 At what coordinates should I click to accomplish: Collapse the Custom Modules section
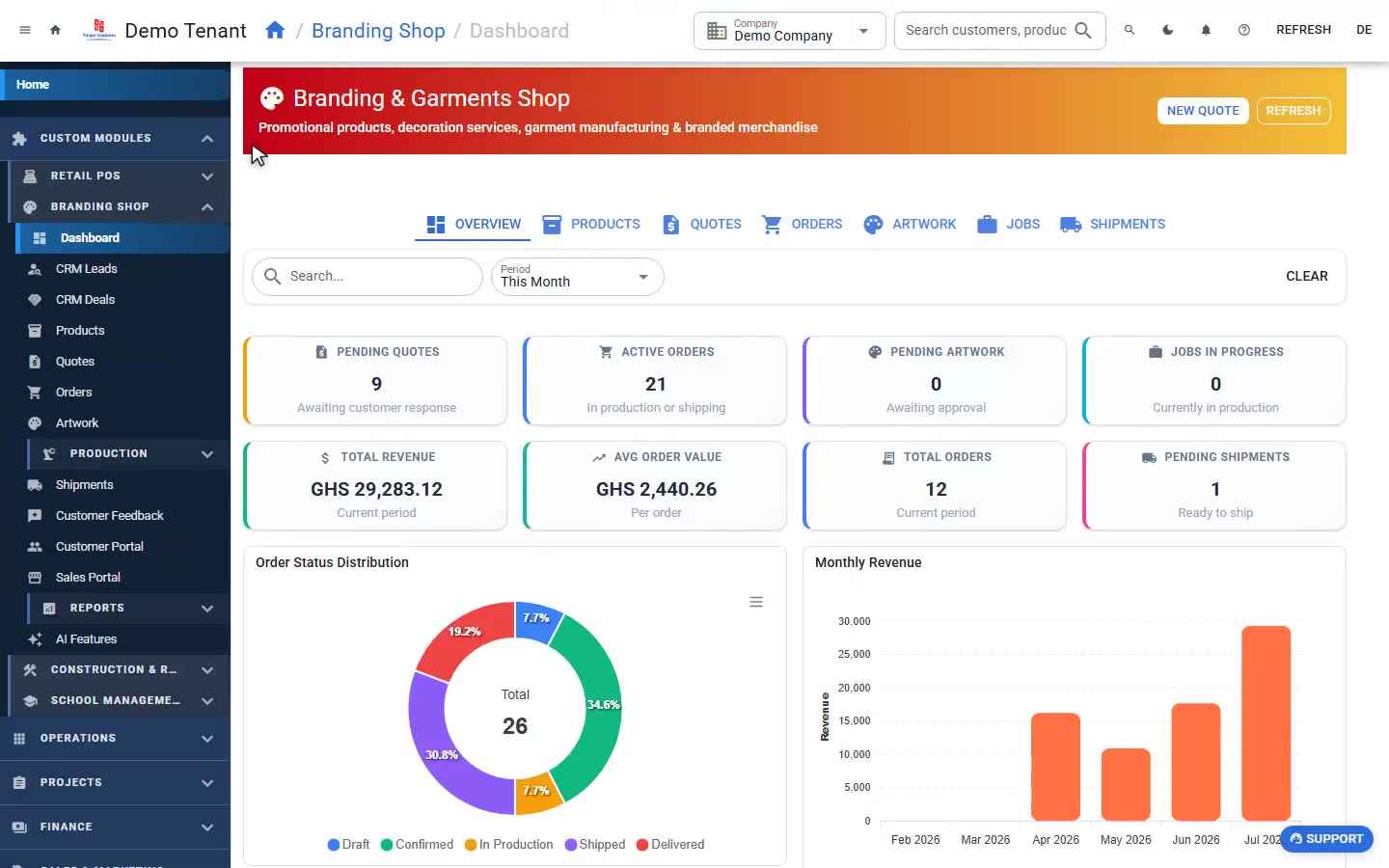click(x=116, y=139)
